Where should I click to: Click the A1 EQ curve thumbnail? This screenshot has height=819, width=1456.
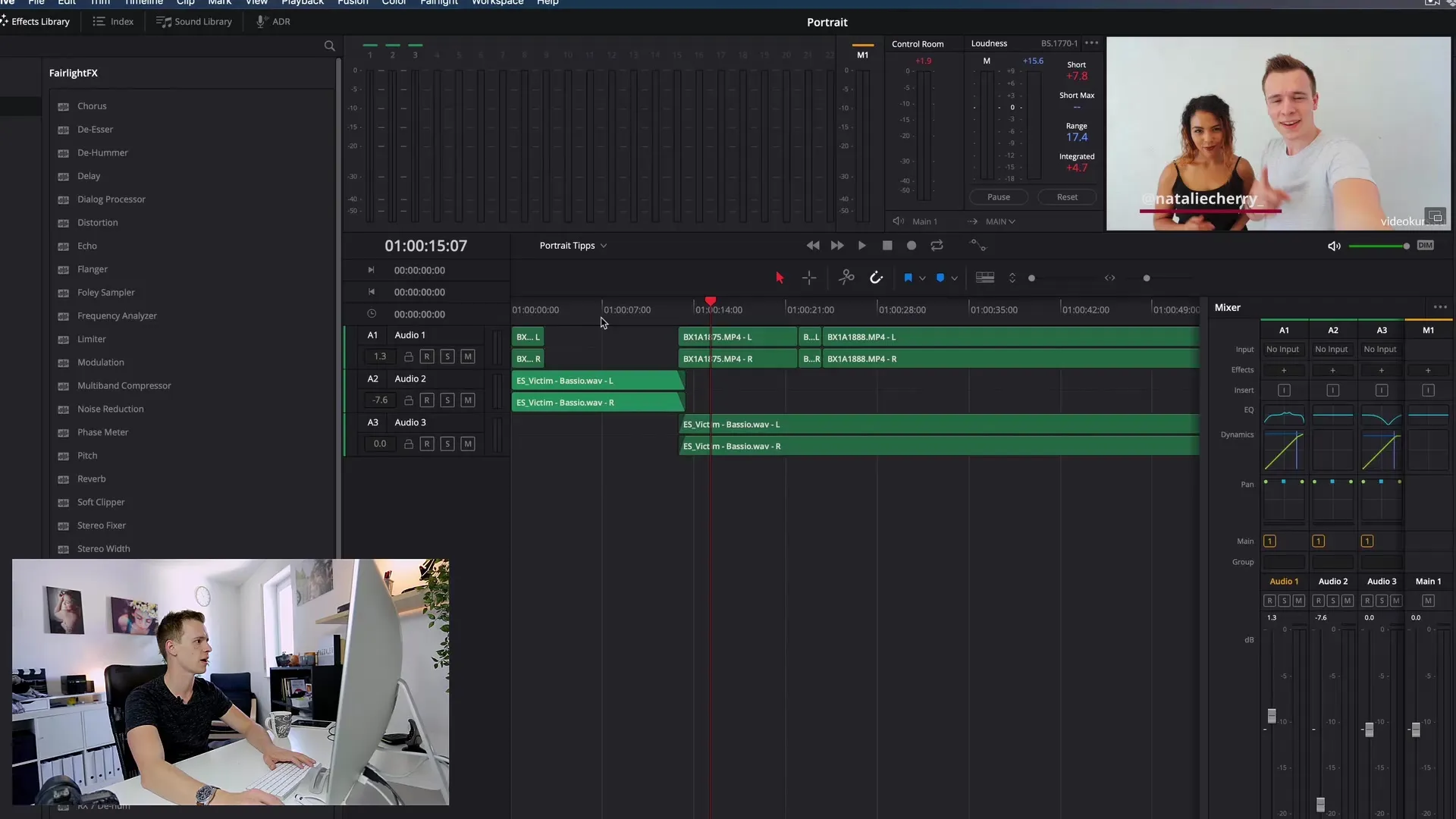pos(1284,416)
